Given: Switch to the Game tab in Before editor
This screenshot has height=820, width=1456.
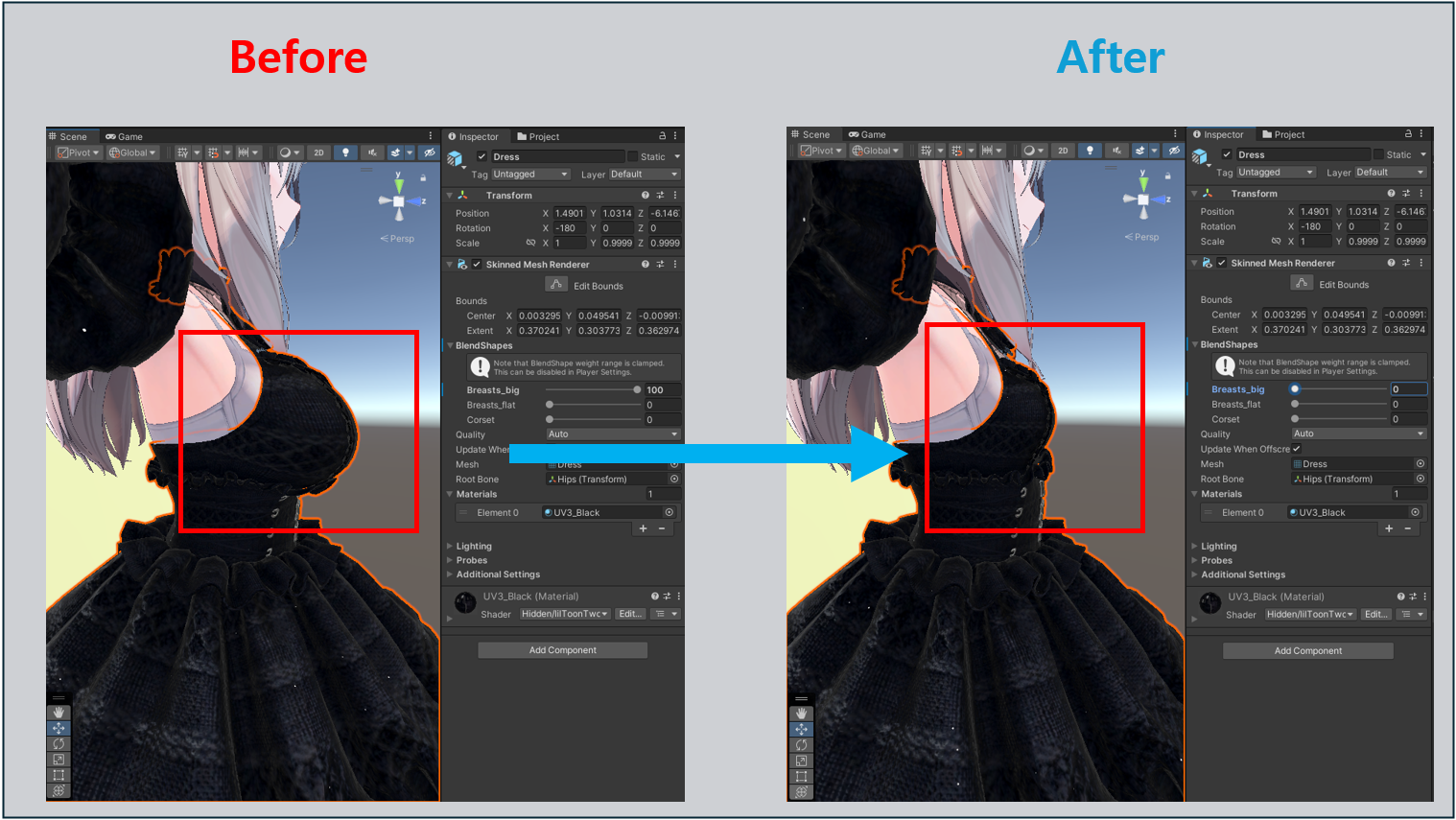Looking at the screenshot, I should 125,136.
